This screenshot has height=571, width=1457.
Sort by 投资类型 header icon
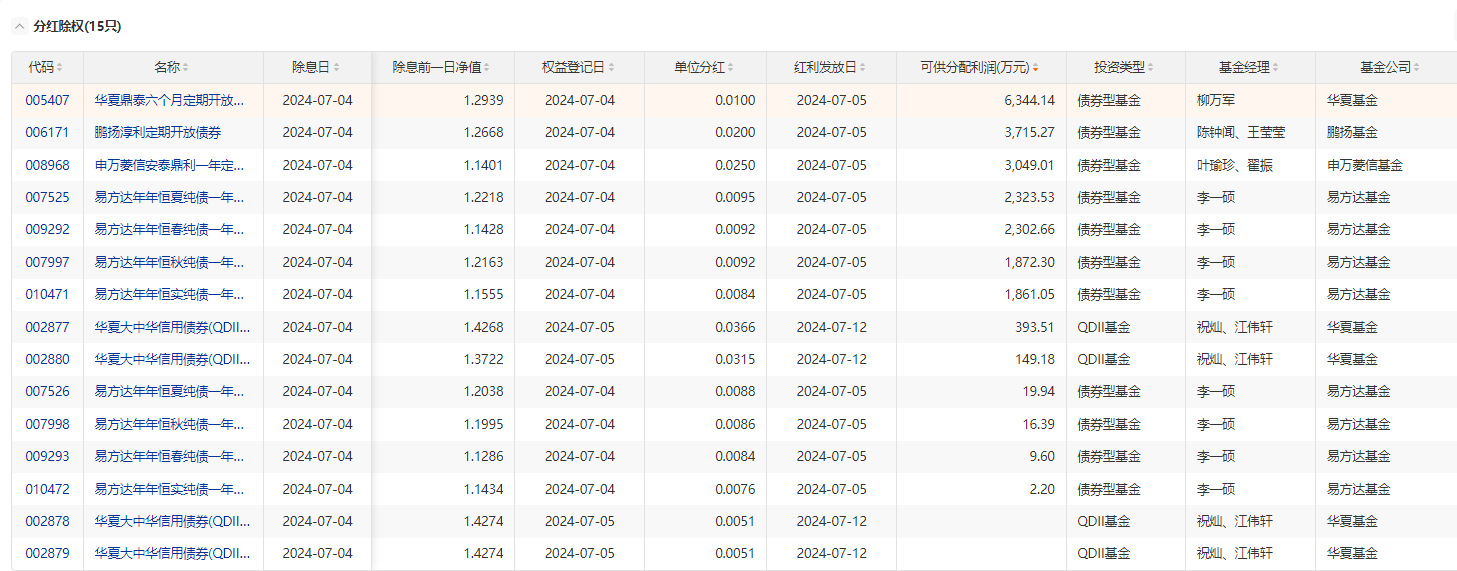pos(1150,68)
